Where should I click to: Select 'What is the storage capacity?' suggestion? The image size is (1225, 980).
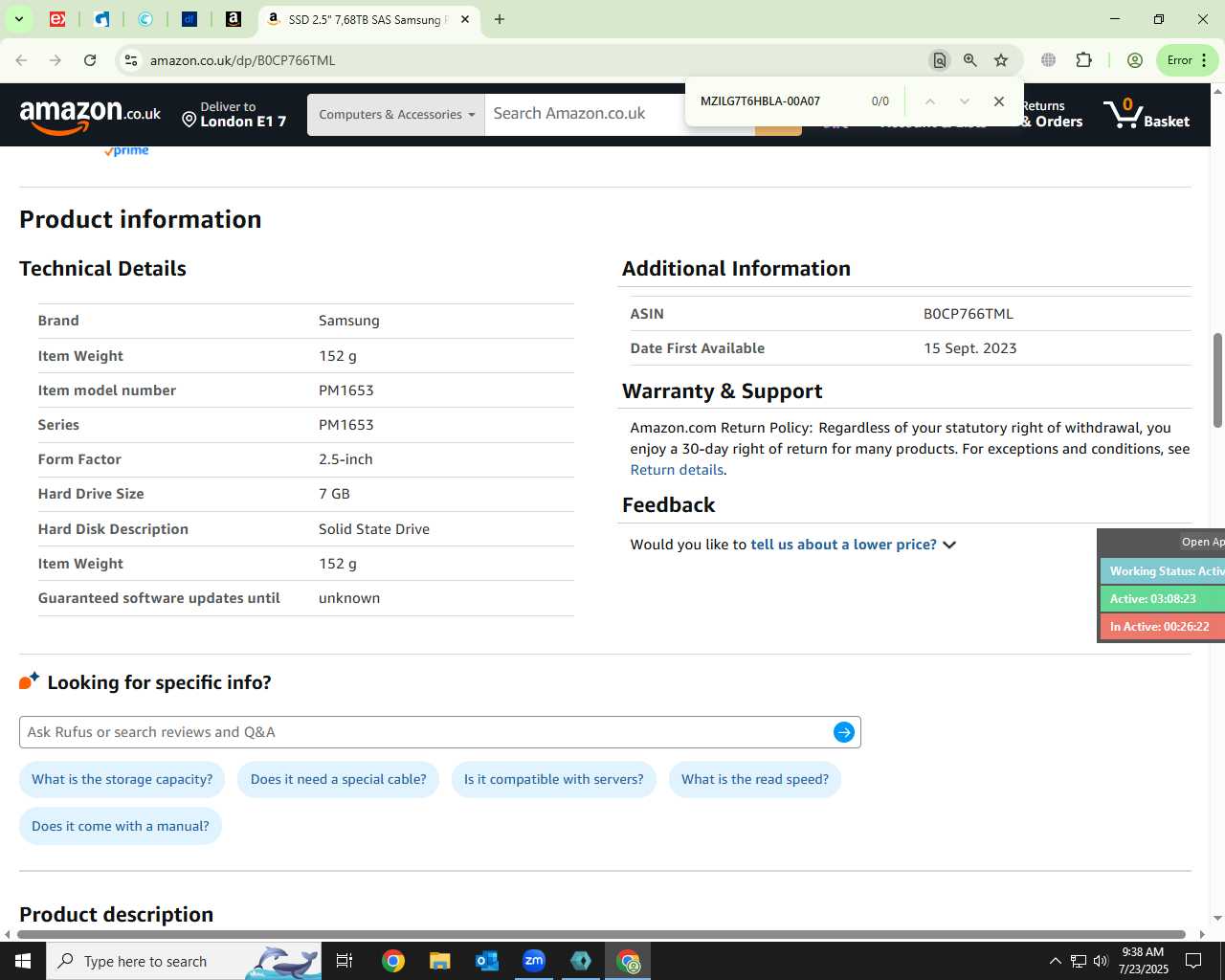click(x=122, y=779)
